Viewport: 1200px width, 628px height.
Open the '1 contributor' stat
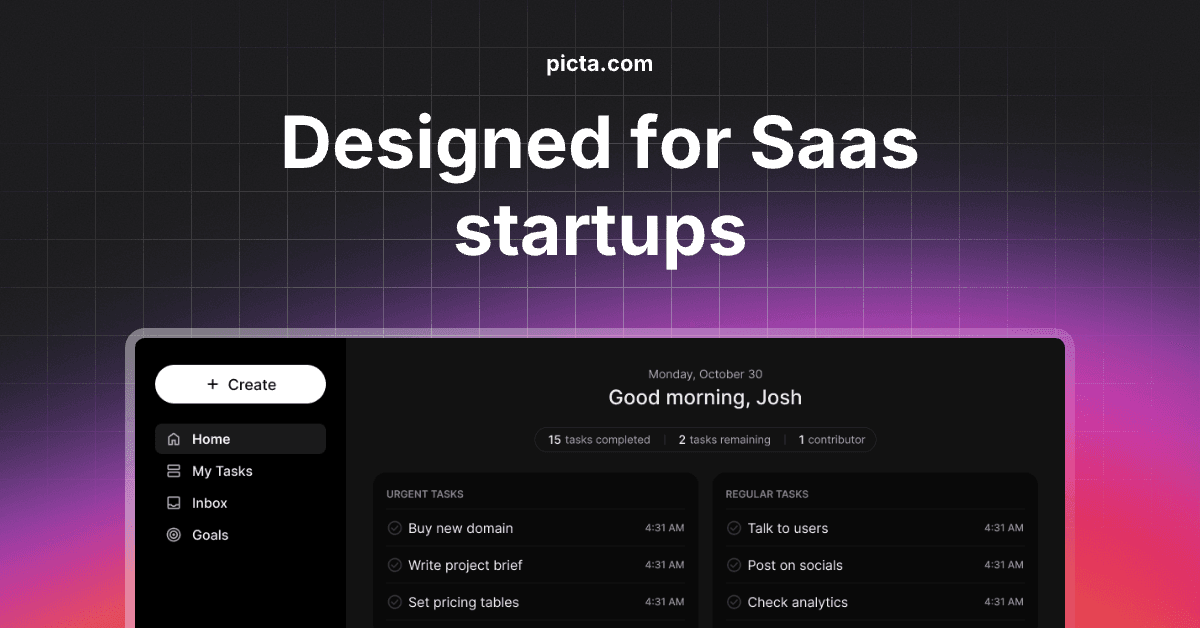831,440
